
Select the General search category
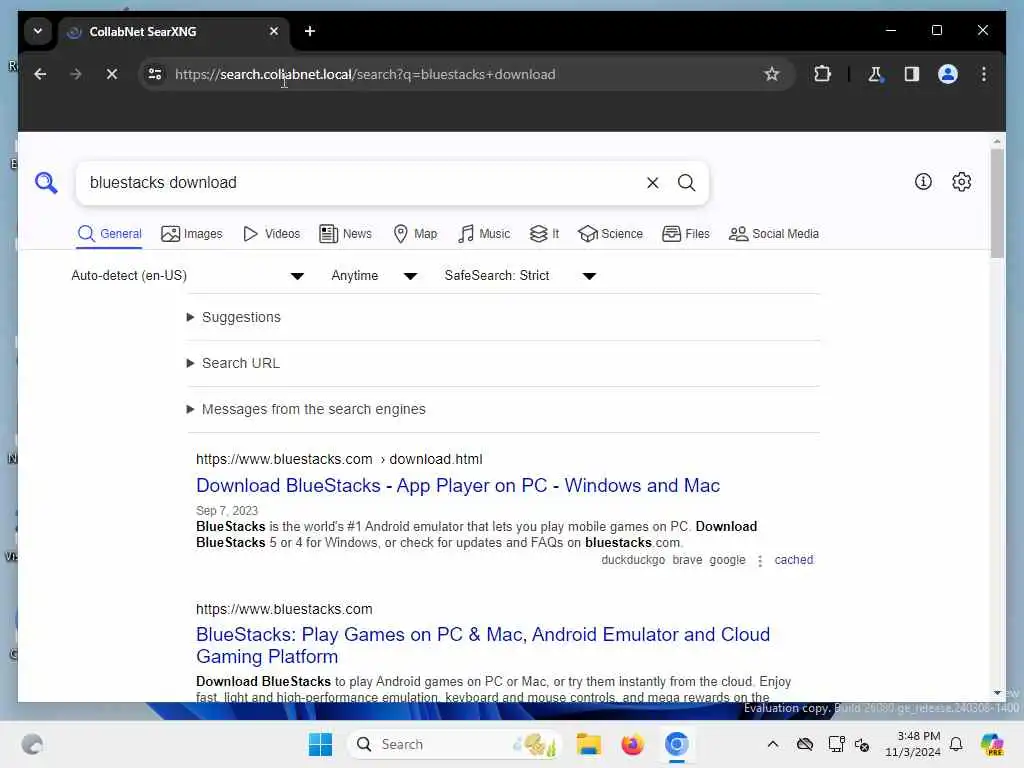pos(109,234)
